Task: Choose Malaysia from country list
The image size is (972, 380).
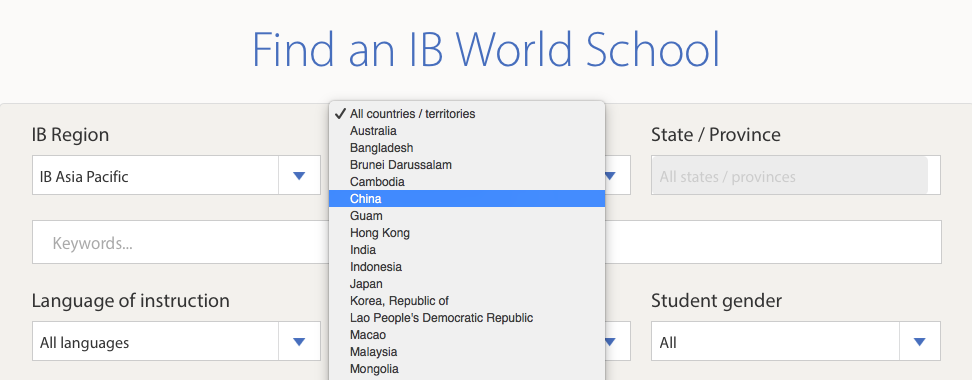Action: (x=467, y=351)
